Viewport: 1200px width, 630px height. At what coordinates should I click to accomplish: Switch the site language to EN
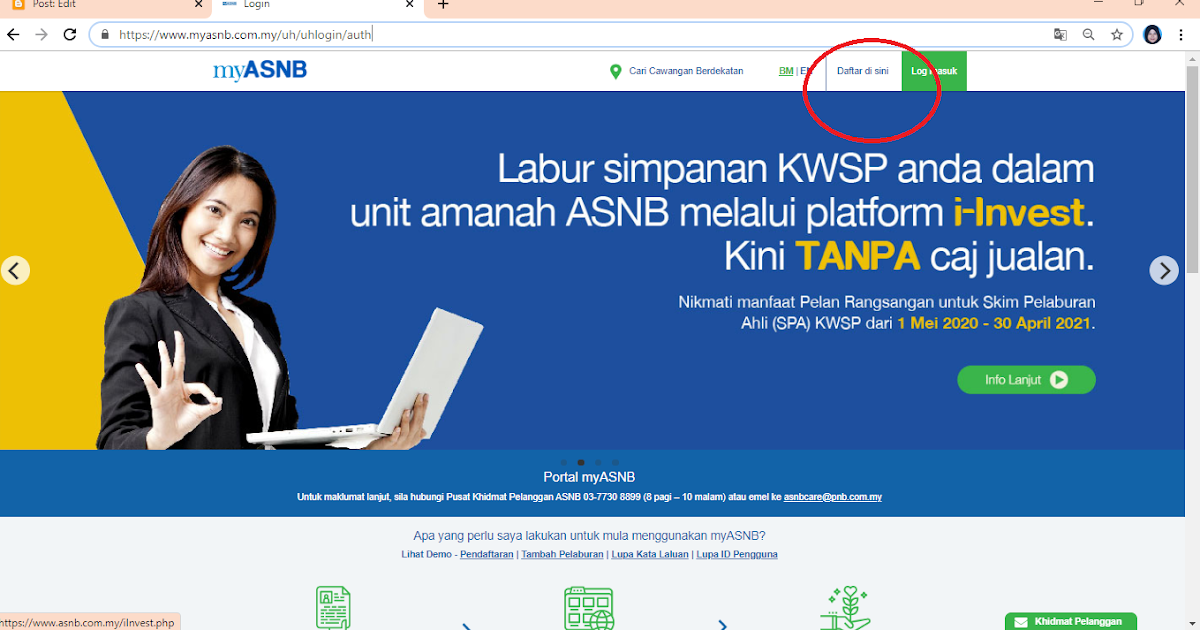[805, 70]
